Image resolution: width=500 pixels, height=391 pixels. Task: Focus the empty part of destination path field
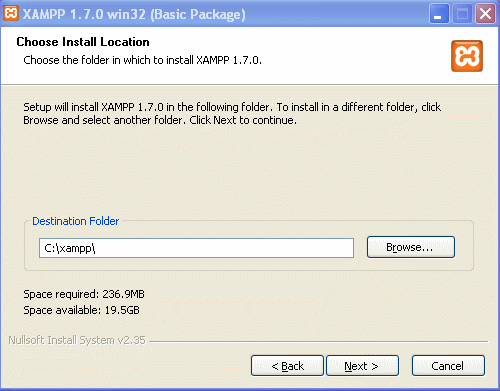tap(223, 248)
